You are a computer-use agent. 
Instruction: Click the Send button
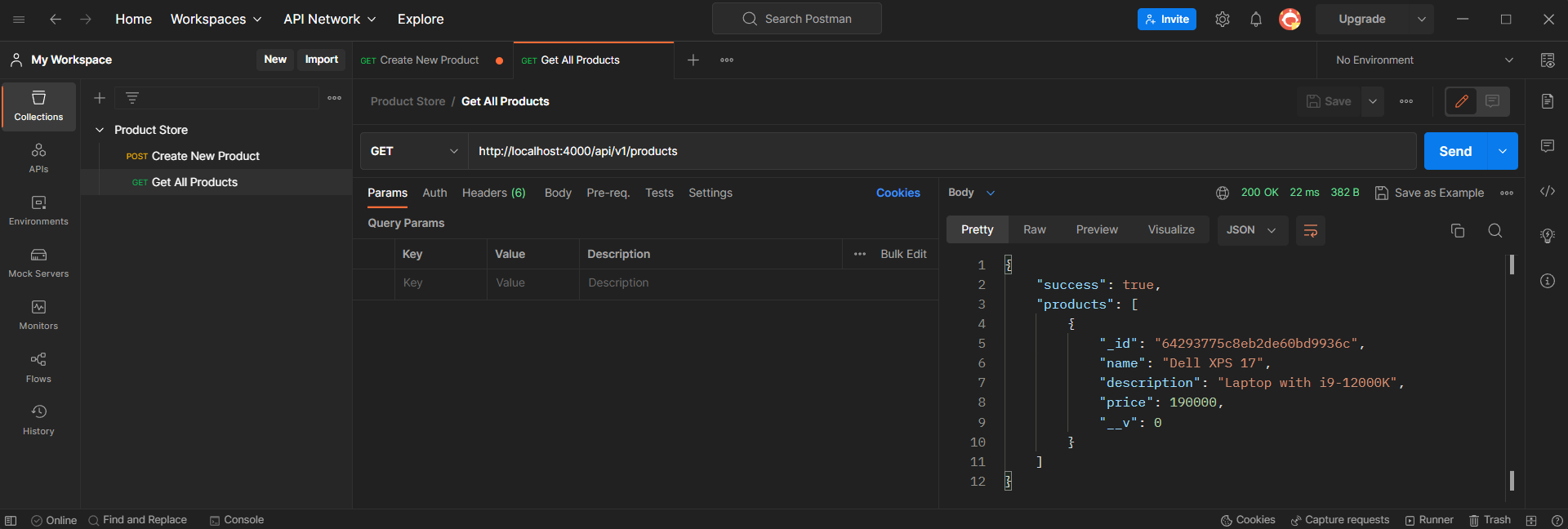(1454, 151)
